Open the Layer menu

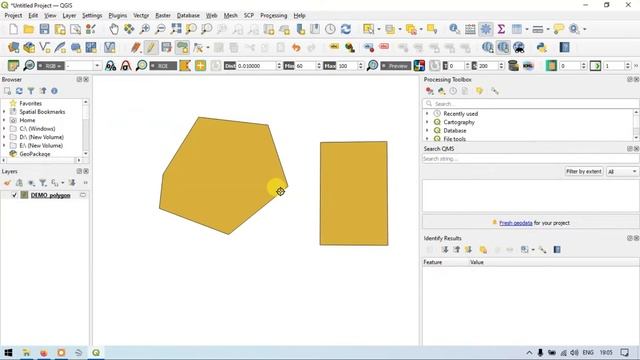(x=69, y=16)
